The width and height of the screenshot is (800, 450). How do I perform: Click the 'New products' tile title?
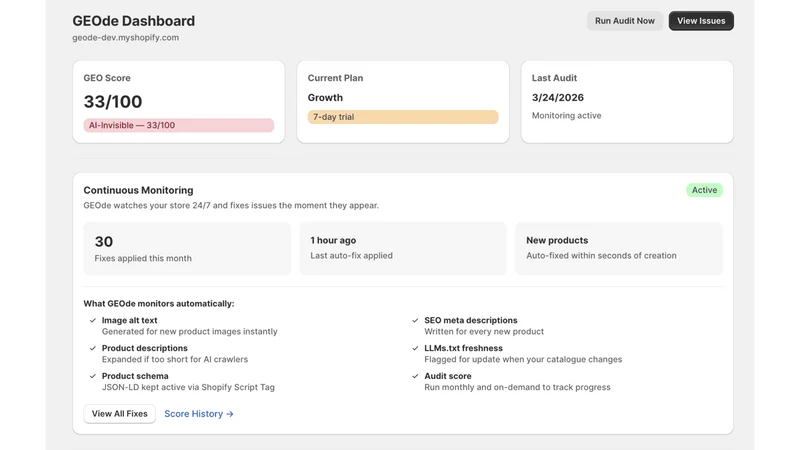(557, 240)
